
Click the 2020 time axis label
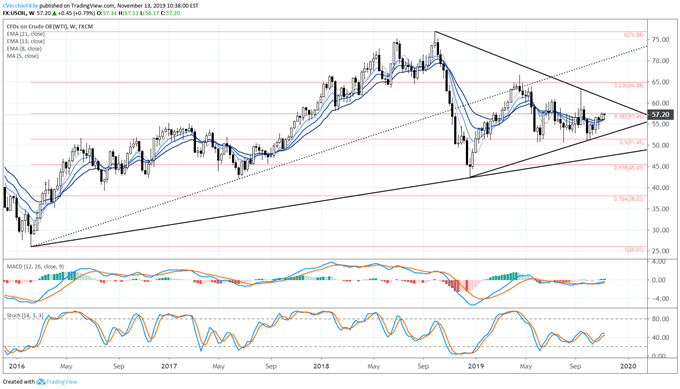coord(628,366)
